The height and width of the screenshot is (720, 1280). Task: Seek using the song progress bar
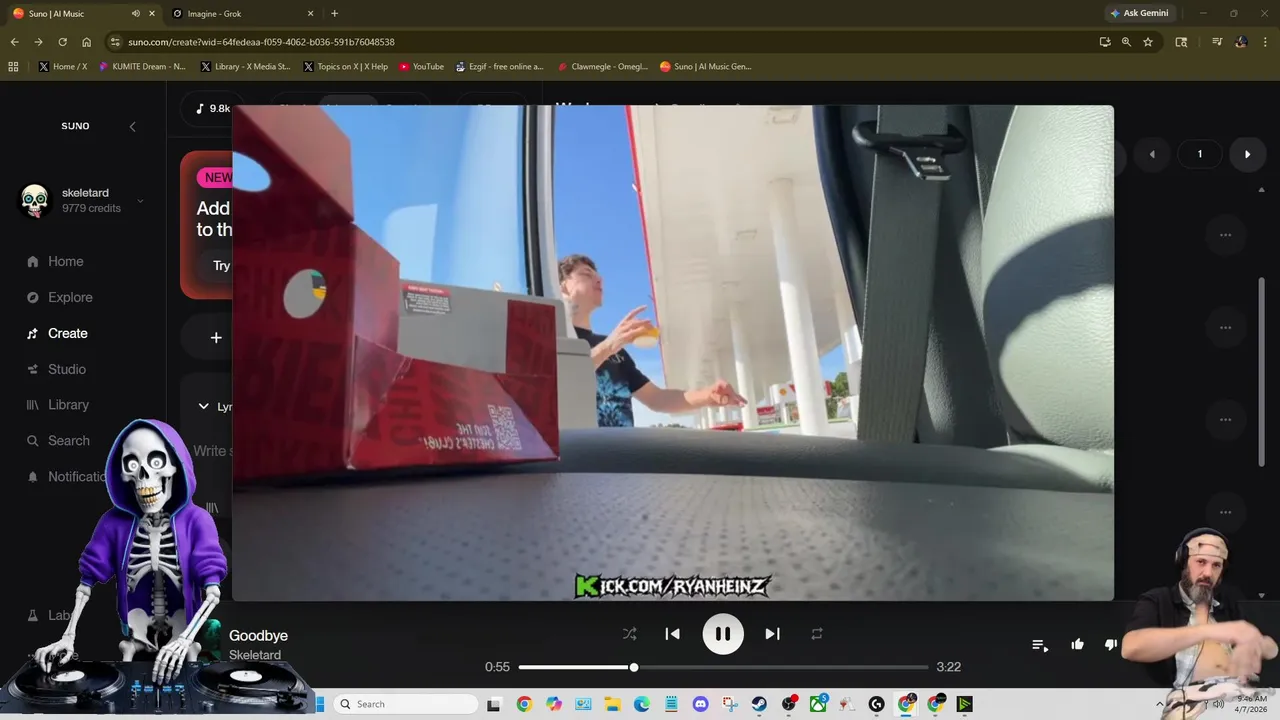pyautogui.click(x=723, y=667)
